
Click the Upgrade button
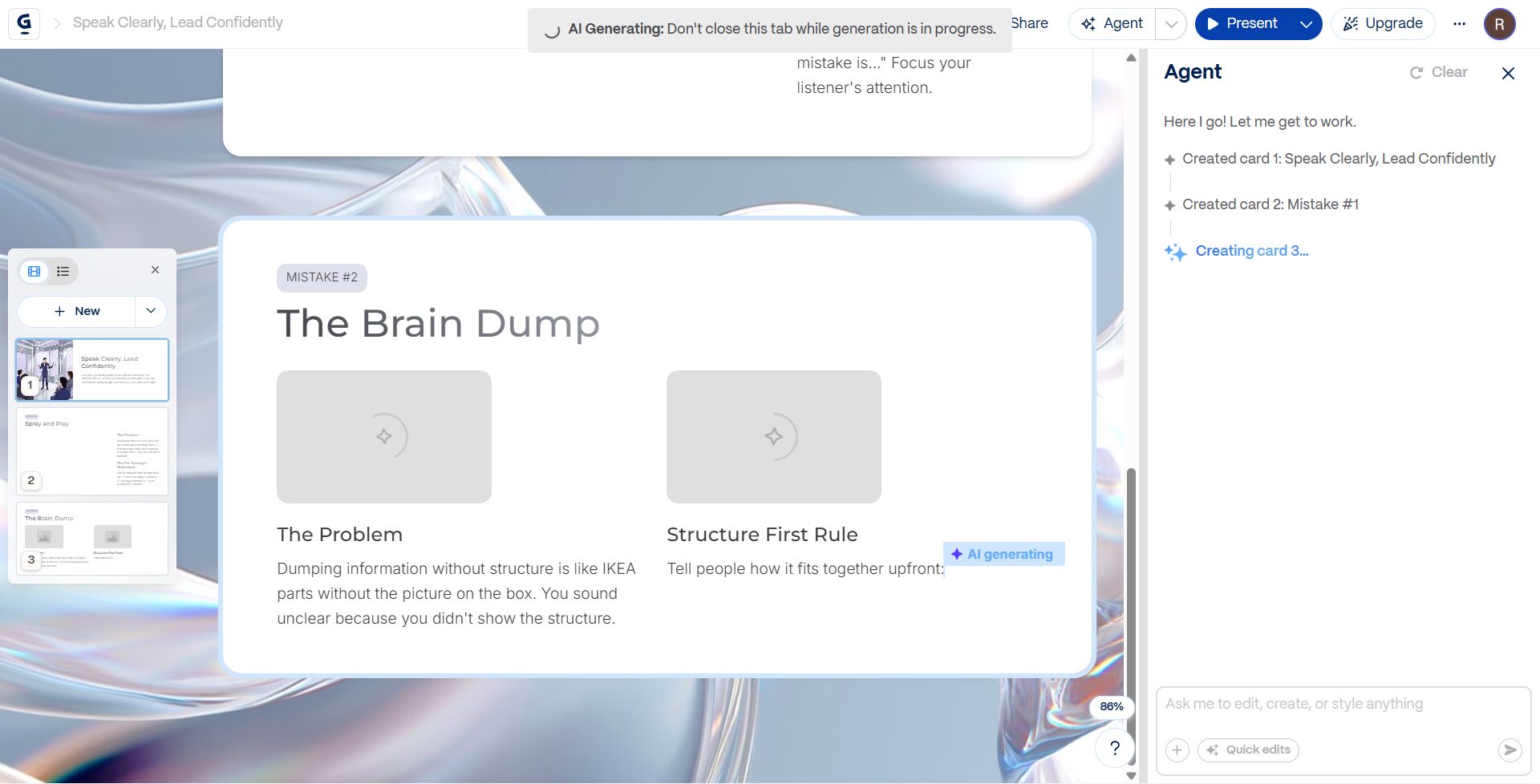point(1382,24)
